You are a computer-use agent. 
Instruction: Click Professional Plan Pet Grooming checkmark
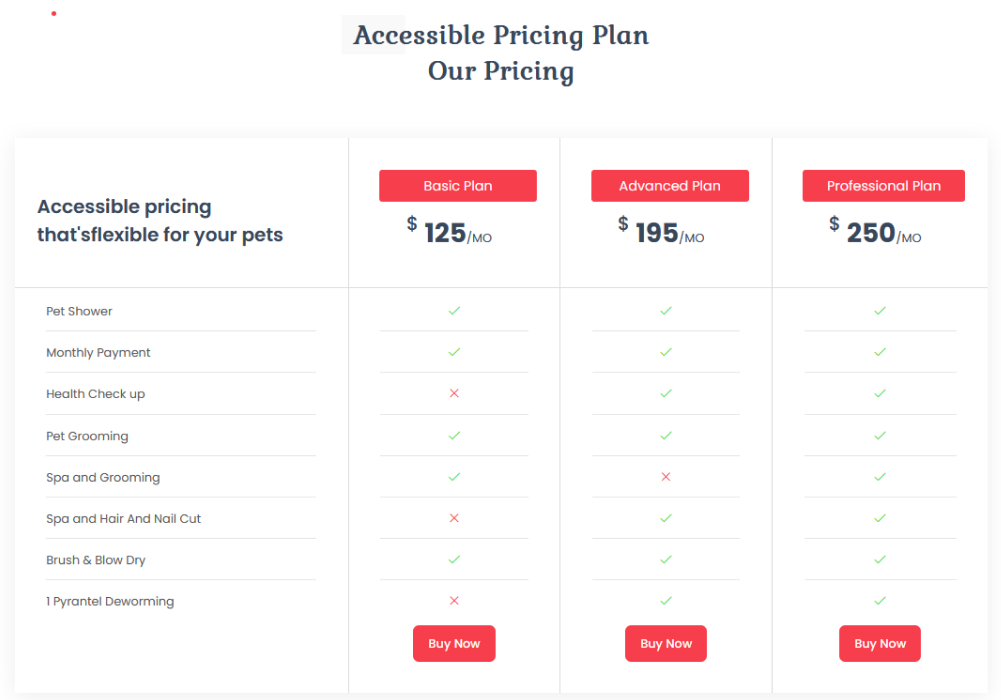tap(880, 436)
